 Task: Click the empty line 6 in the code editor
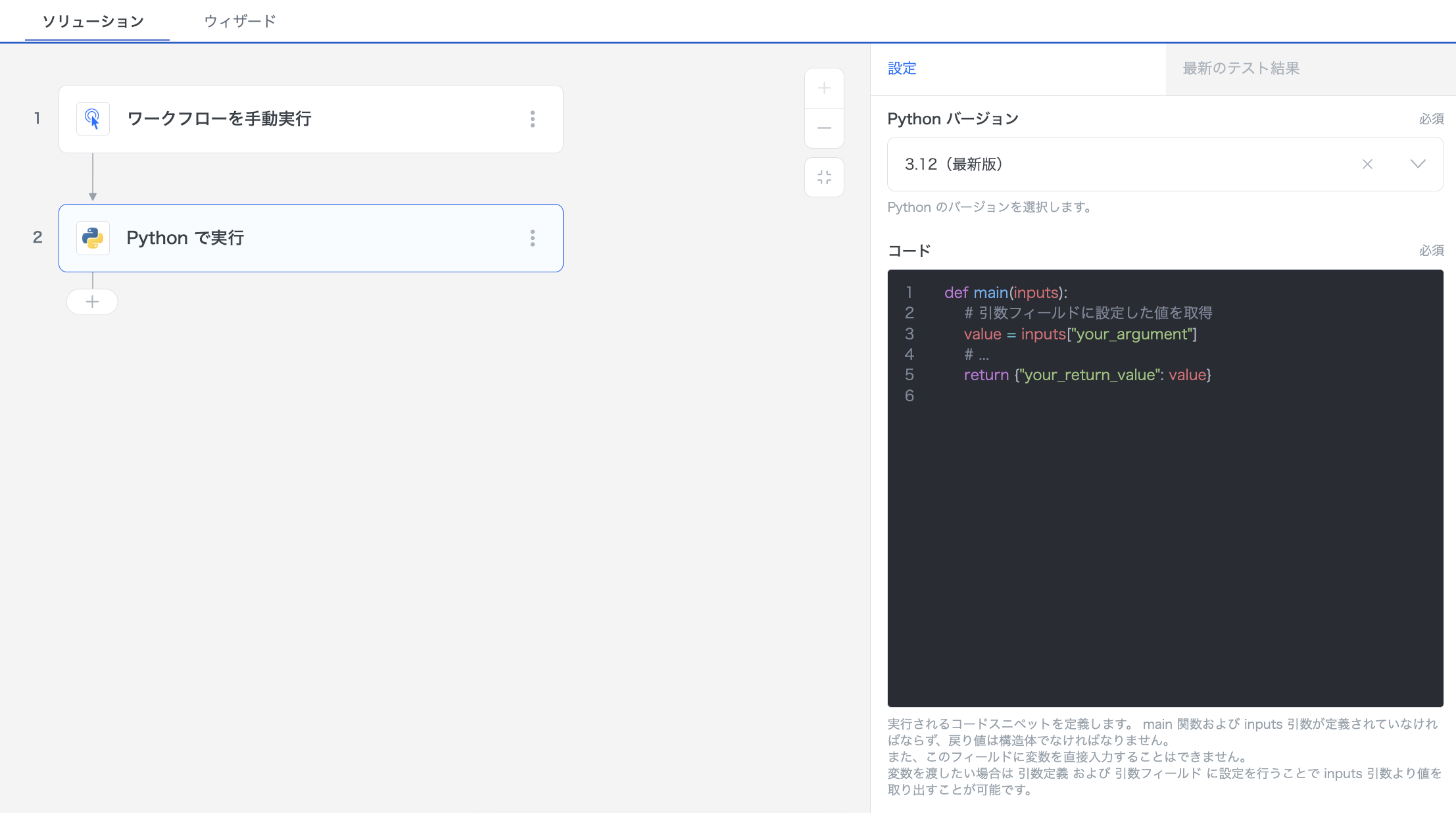pyautogui.click(x=1118, y=396)
